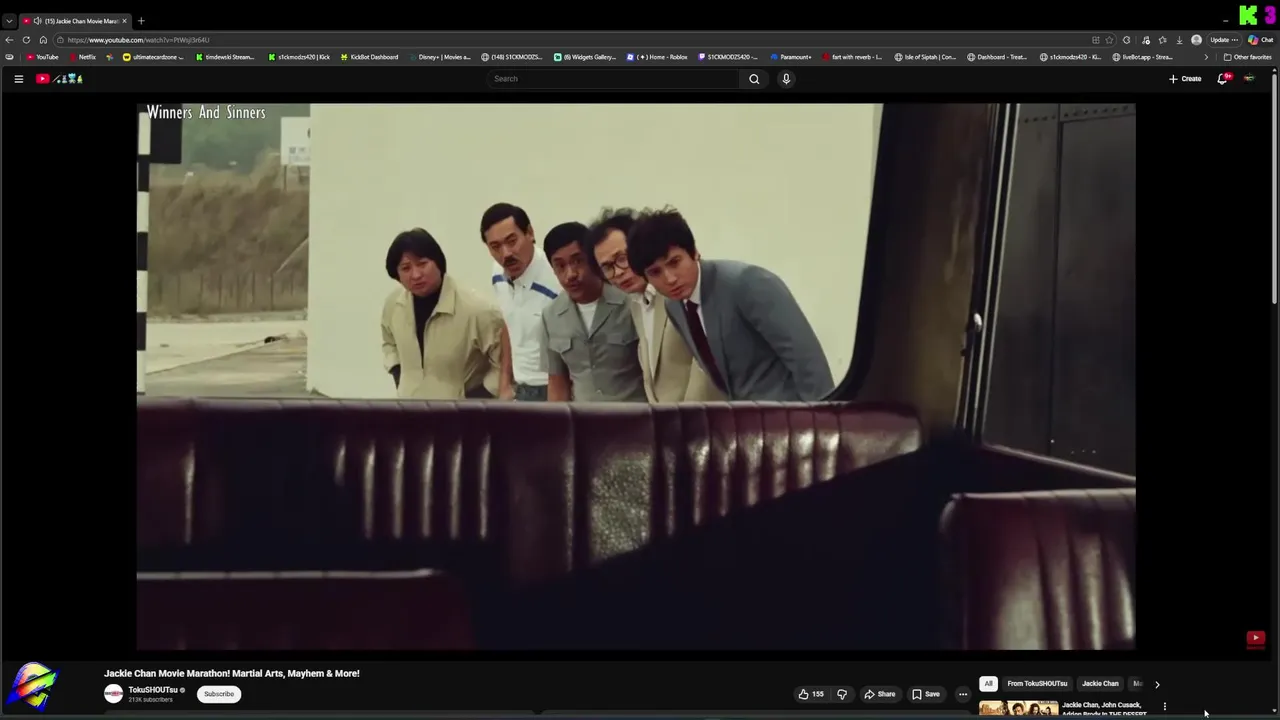Viewport: 1280px width, 720px height.
Task: Expand the bookmarks bar overflow chevron
Action: 1205,57
